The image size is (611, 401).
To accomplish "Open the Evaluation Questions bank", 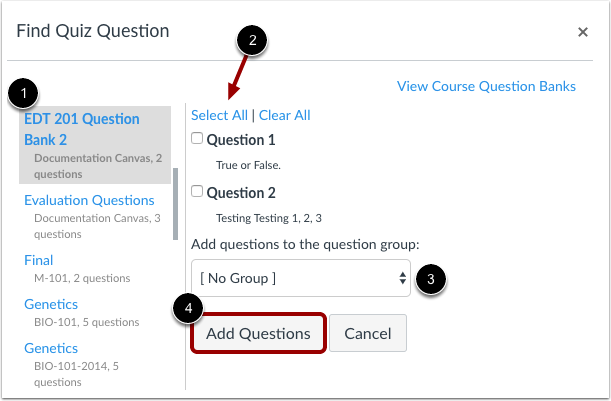I will (x=89, y=200).
